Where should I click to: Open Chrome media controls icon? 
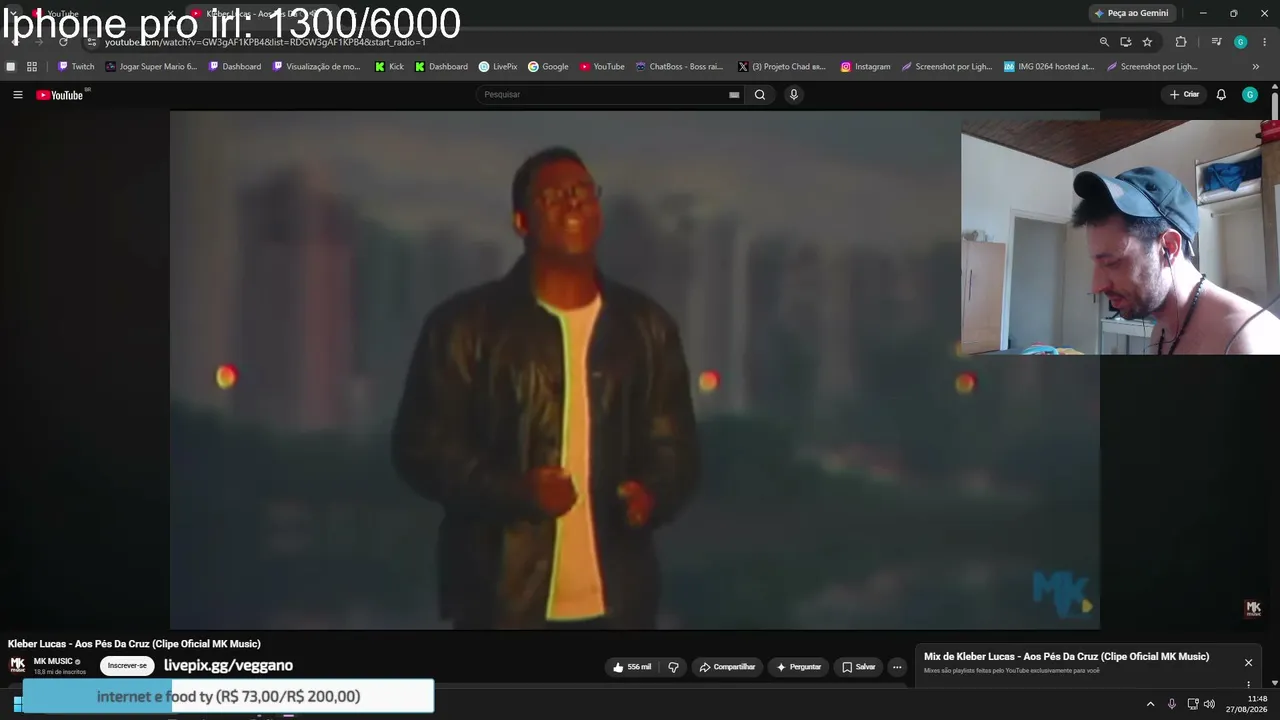coord(1216,42)
